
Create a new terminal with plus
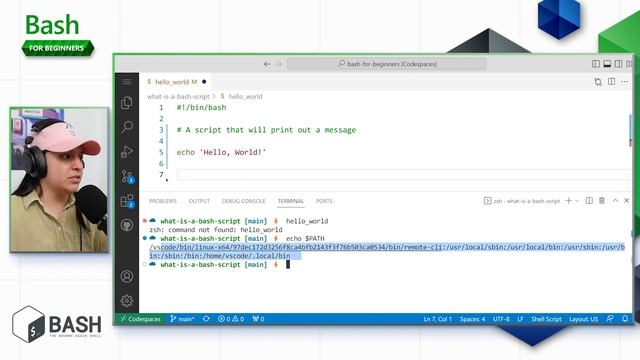568,200
